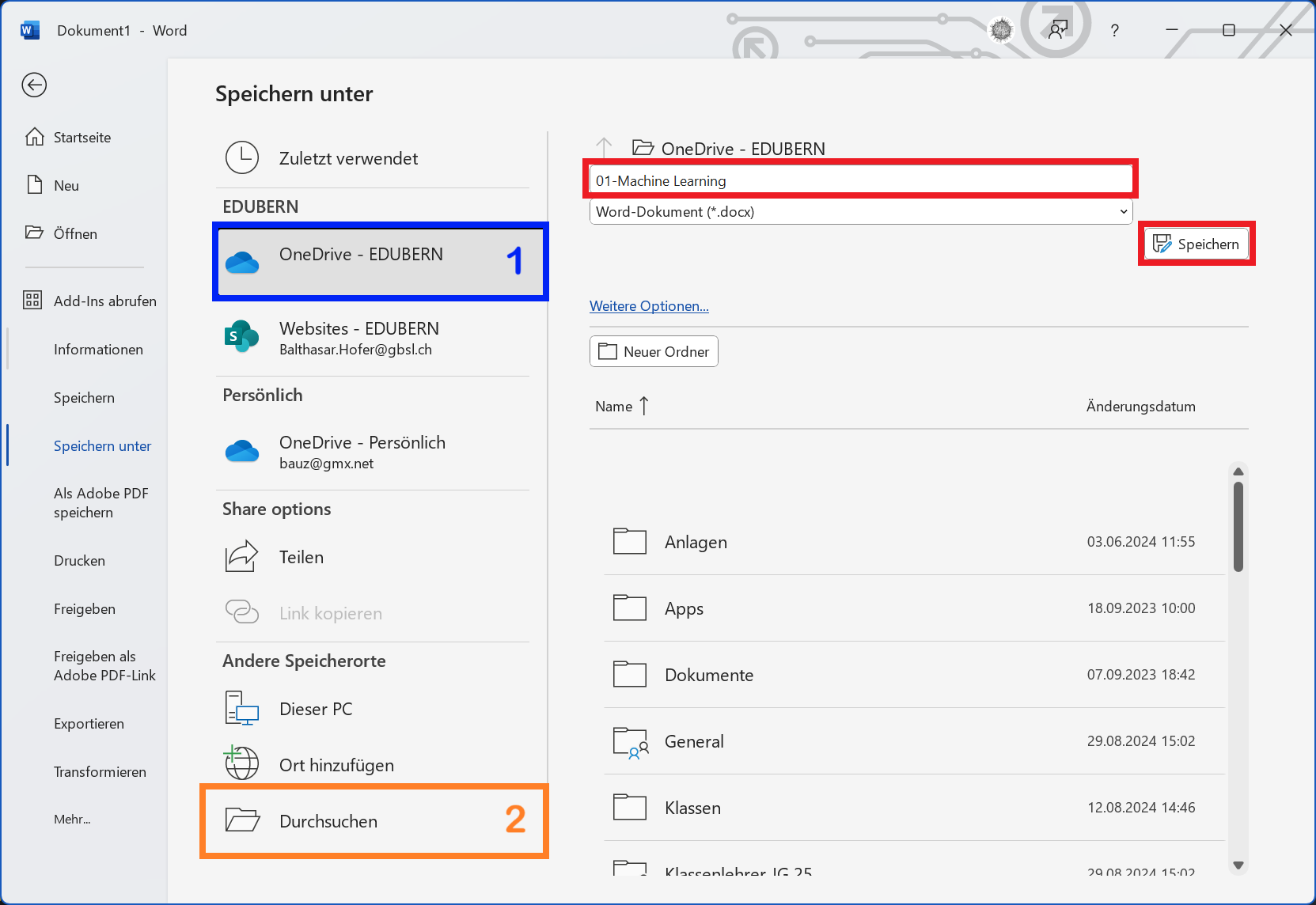This screenshot has height=905, width=1316.
Task: Open the Weitere Optionen... link
Action: click(x=649, y=305)
